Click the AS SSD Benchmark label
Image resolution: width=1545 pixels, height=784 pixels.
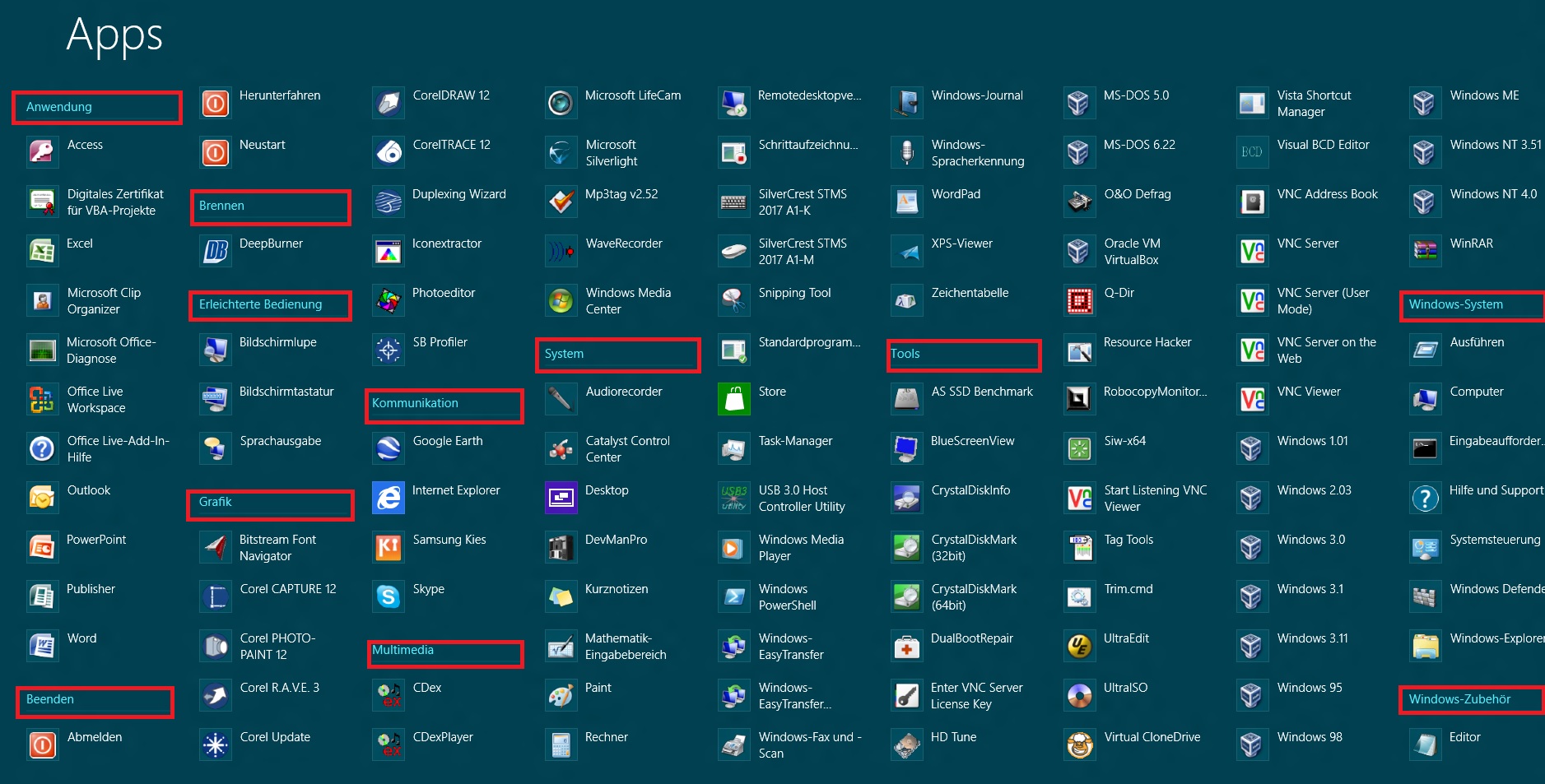tap(982, 392)
